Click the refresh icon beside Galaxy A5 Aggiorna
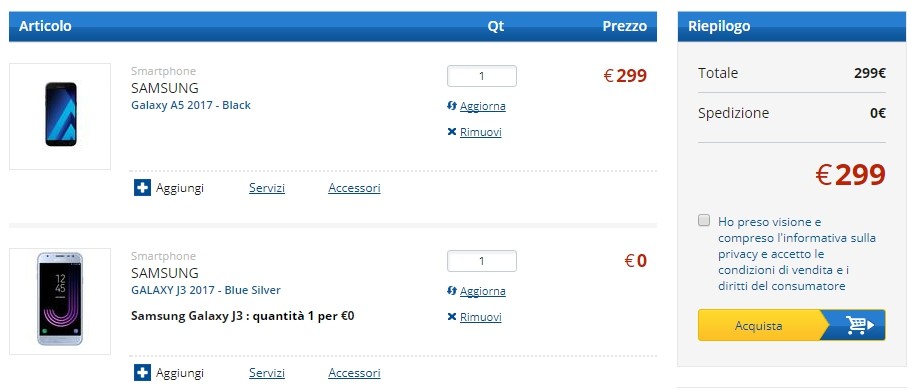This screenshot has width=918, height=390. click(x=451, y=106)
